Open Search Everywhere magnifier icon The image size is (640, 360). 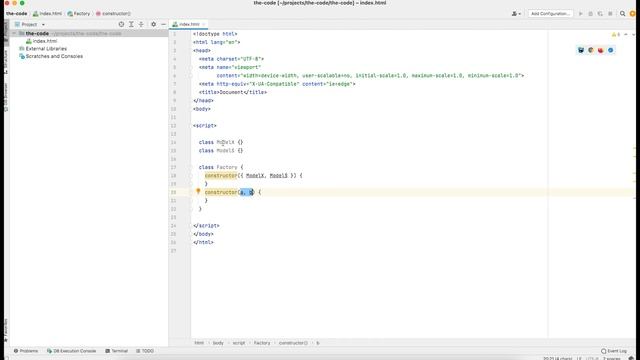click(622, 14)
